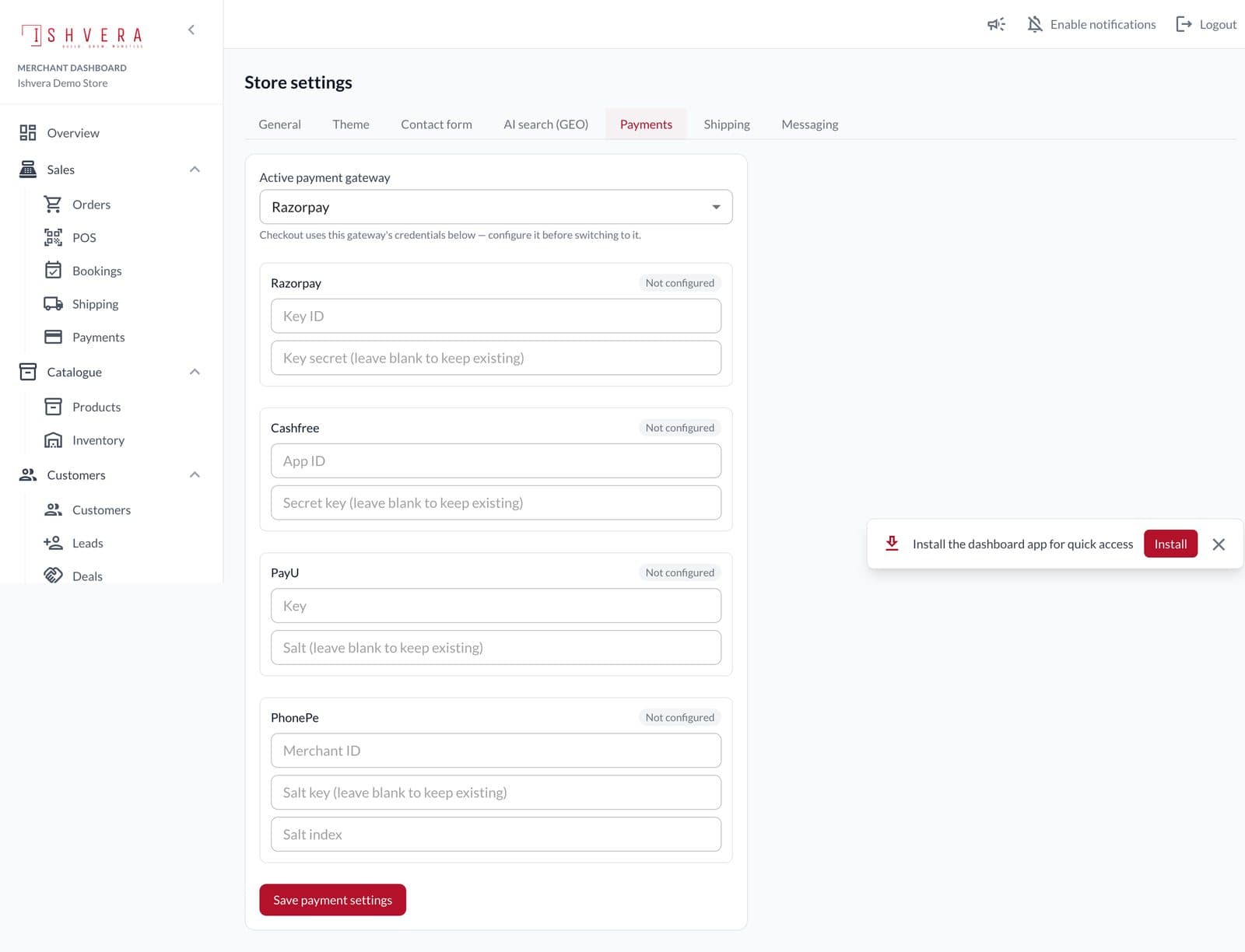Focus the Razorpay Key secret field
This screenshot has width=1245, height=952.
496,358
